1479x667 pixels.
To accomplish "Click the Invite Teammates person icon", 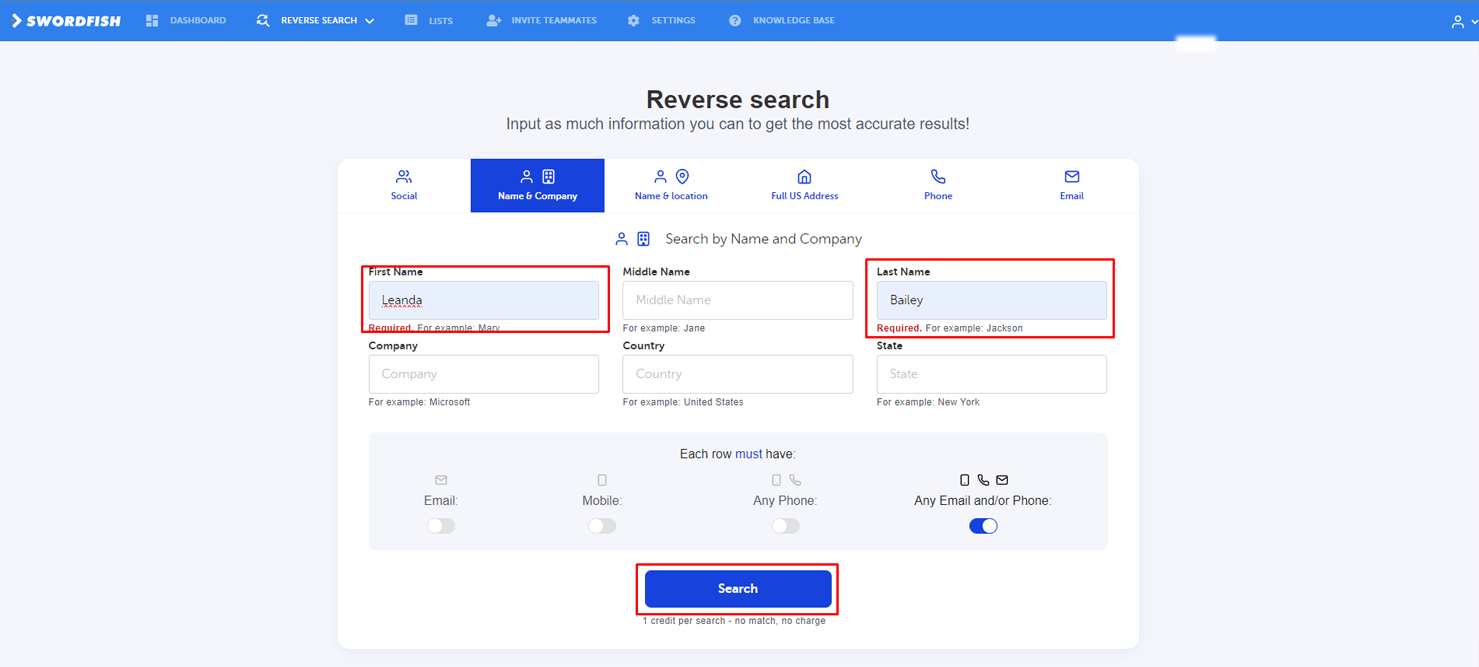I will 493,21.
